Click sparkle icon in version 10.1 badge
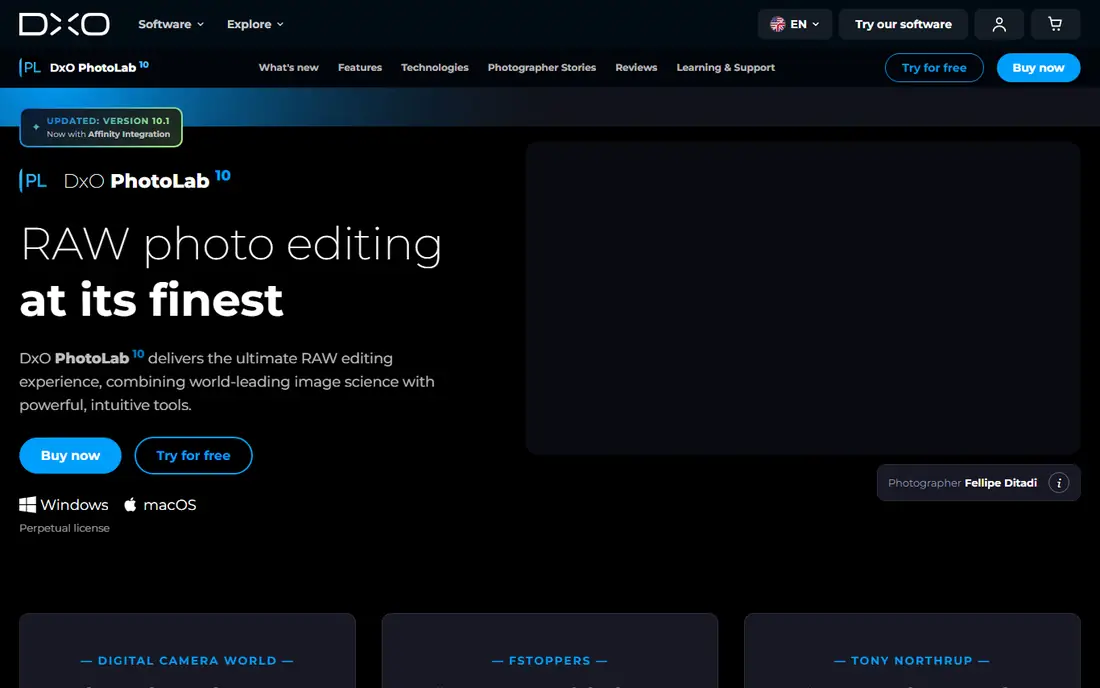Viewport: 1100px width, 688px height. (36, 127)
